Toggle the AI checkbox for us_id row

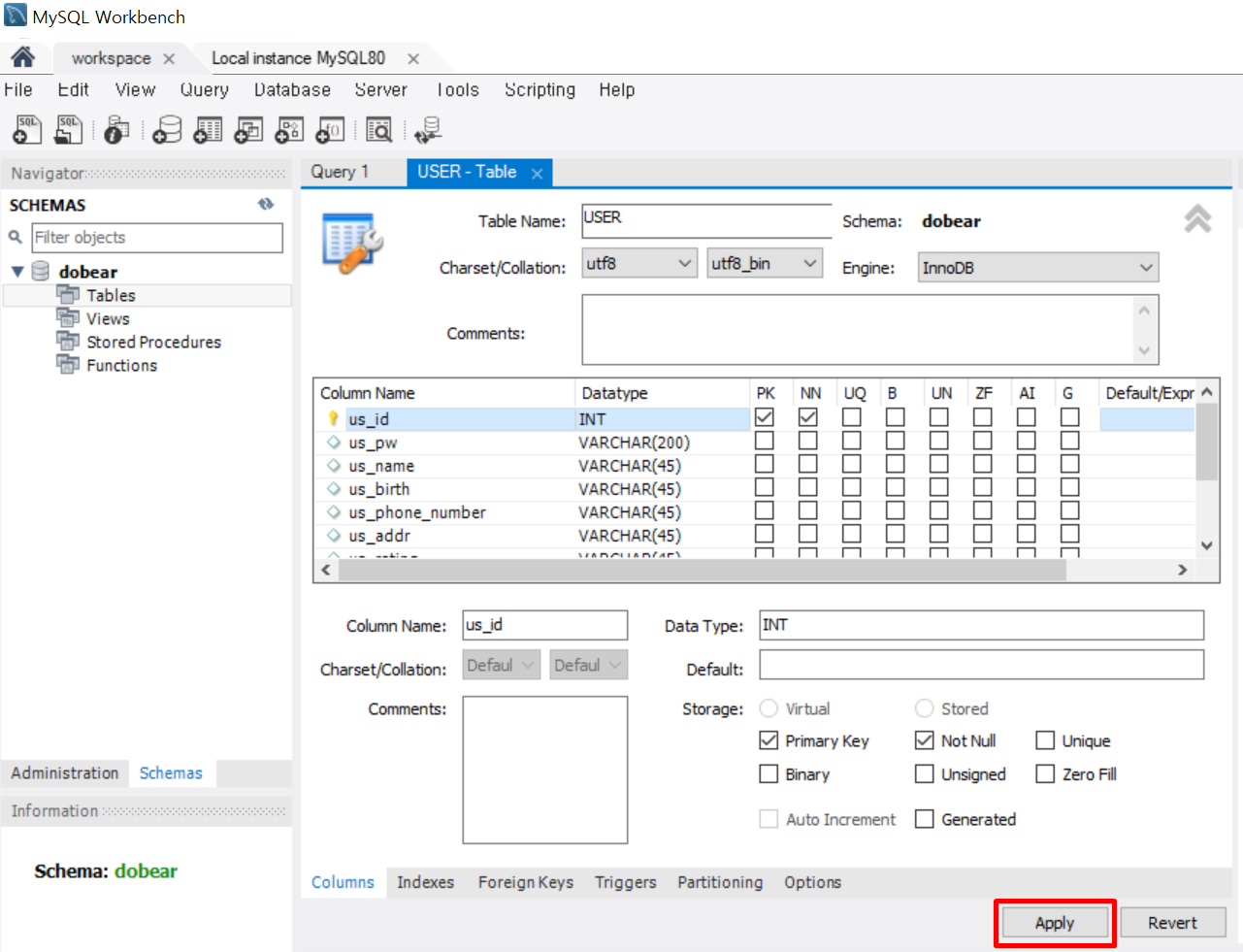(1027, 417)
